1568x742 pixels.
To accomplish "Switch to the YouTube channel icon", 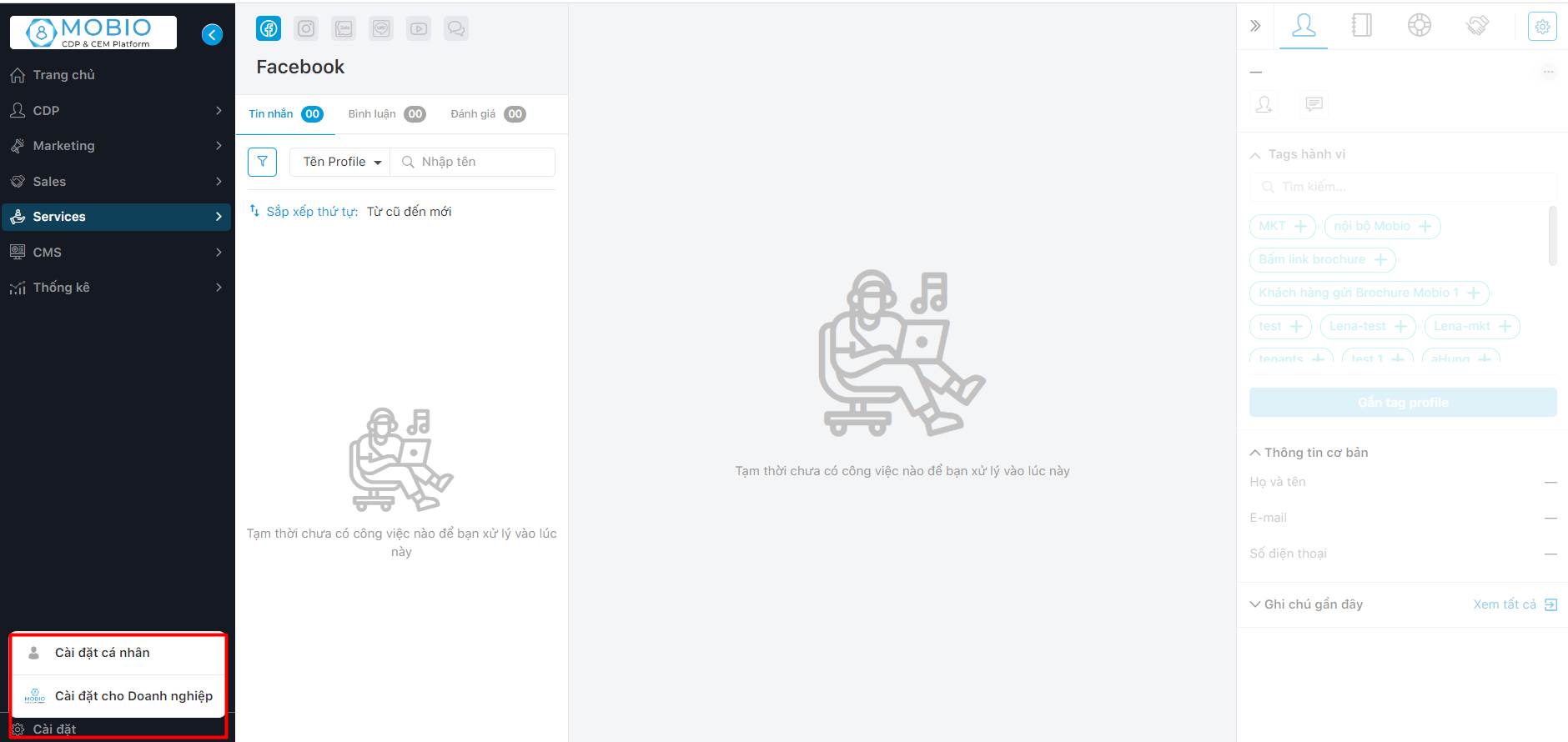I will click(419, 28).
